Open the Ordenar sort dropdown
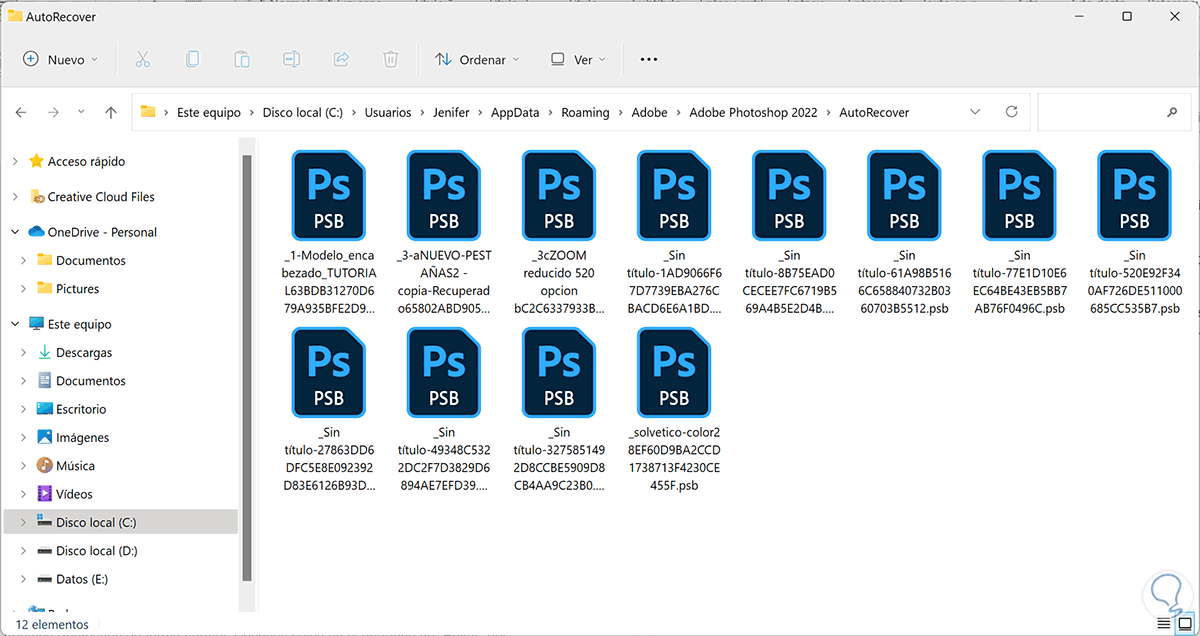Image resolution: width=1200 pixels, height=636 pixels. [x=477, y=60]
